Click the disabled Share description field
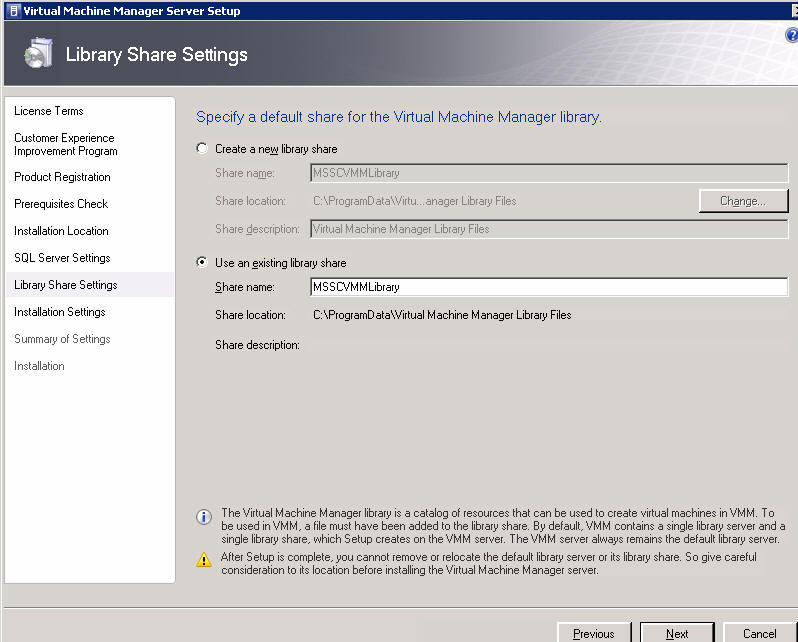798x642 pixels. tap(549, 229)
